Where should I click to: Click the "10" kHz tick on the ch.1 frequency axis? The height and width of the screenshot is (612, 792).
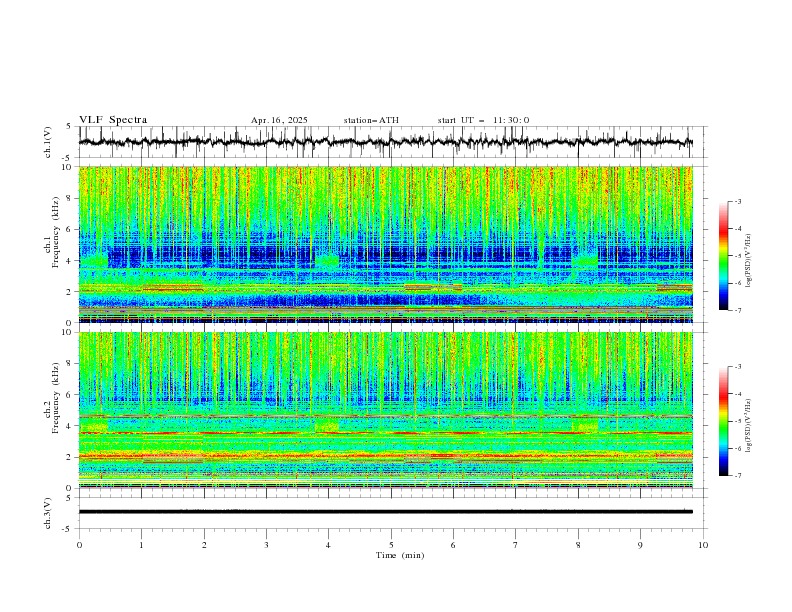[x=69, y=167]
